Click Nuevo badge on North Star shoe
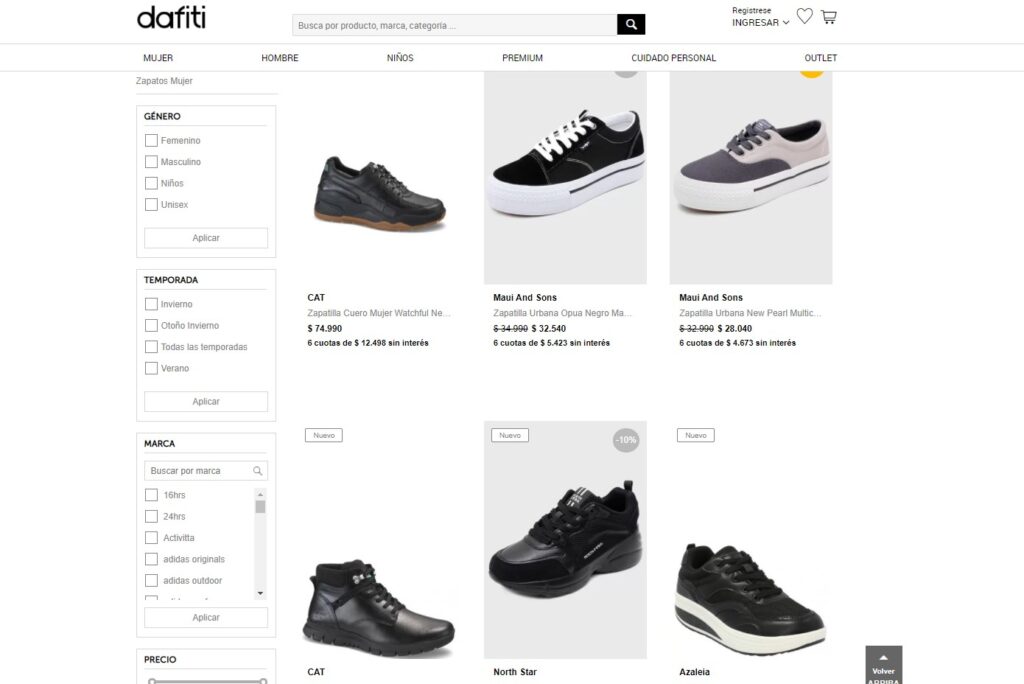 pos(510,435)
